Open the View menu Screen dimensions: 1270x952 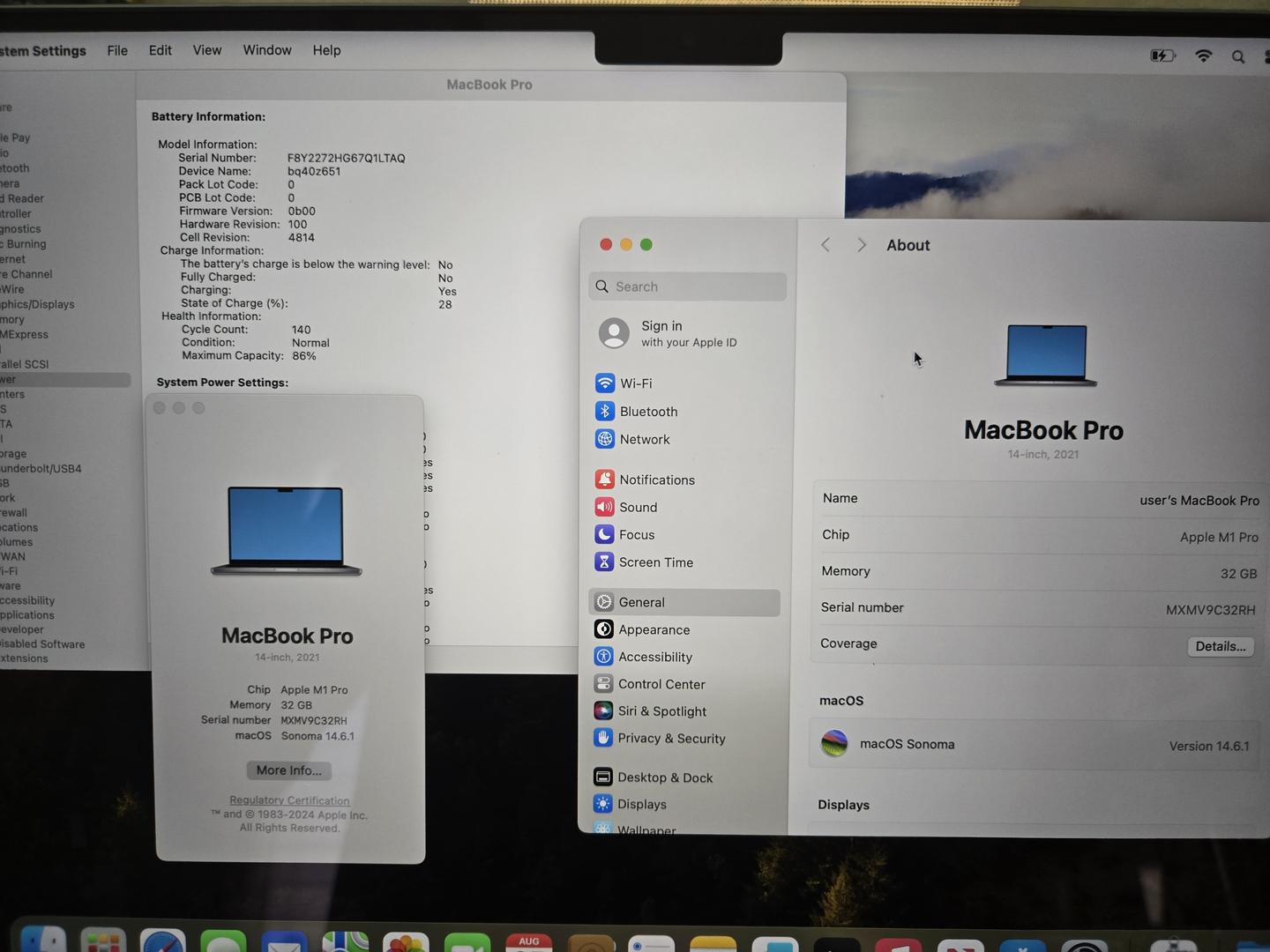point(207,50)
